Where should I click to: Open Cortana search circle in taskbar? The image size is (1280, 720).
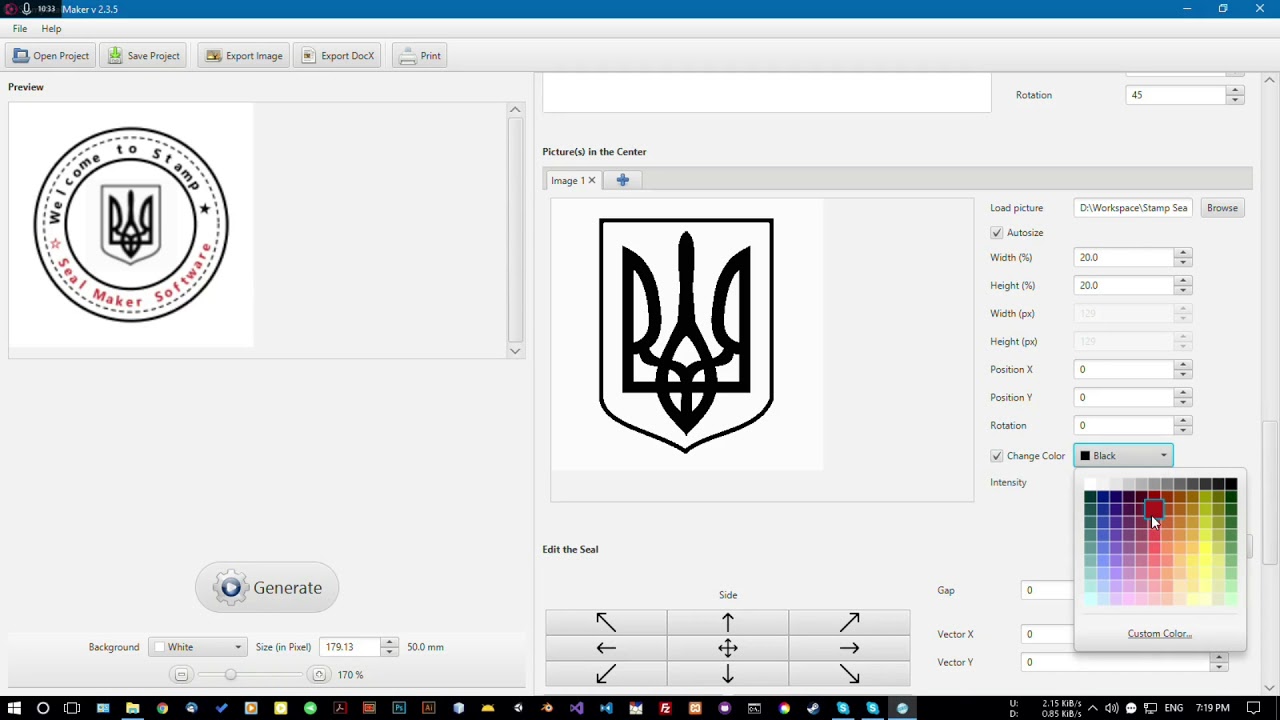(43, 708)
